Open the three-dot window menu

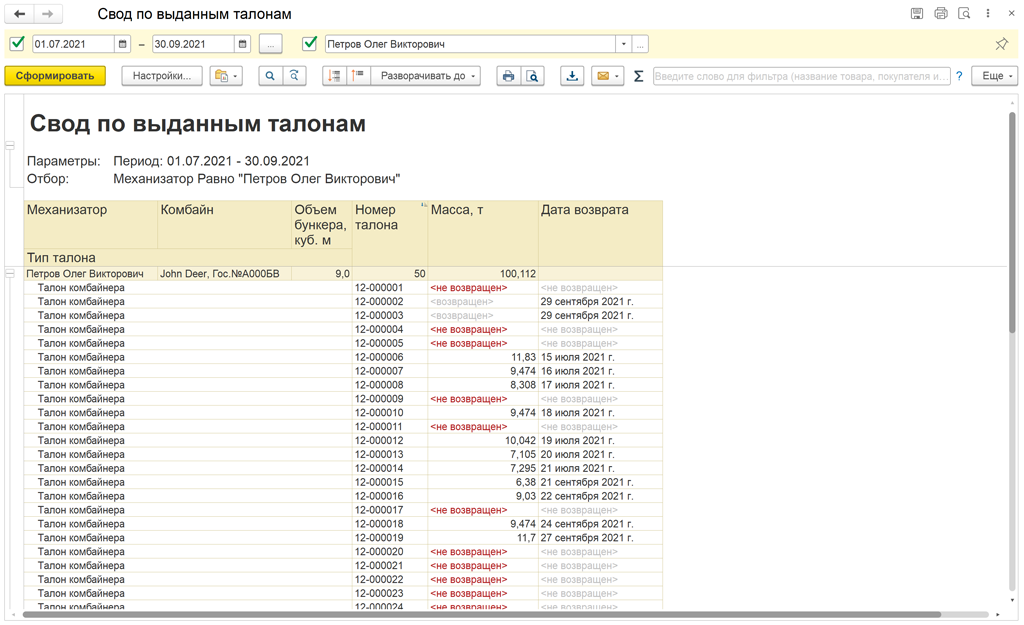[988, 14]
